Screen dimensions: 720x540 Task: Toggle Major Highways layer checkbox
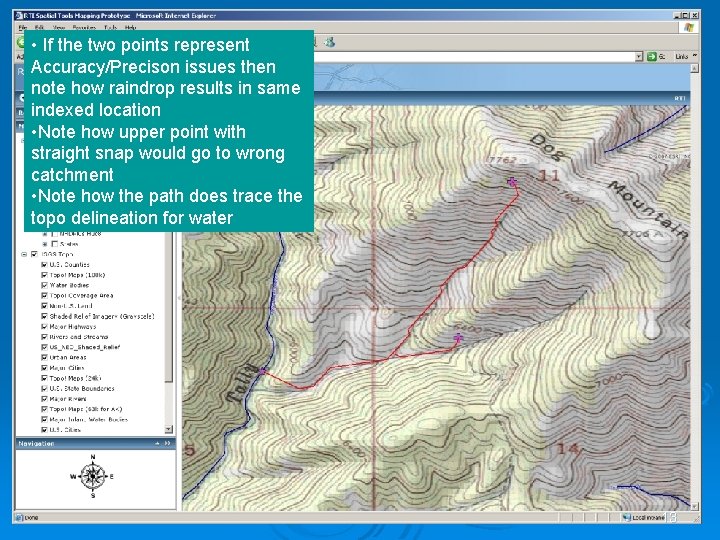44,326
